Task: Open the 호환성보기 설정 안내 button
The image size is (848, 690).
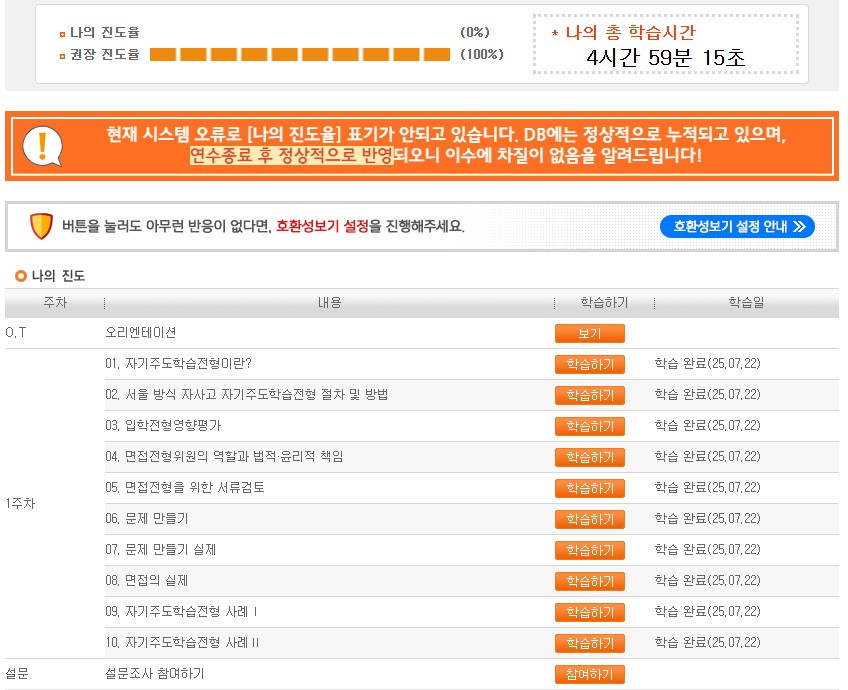Action: [737, 226]
